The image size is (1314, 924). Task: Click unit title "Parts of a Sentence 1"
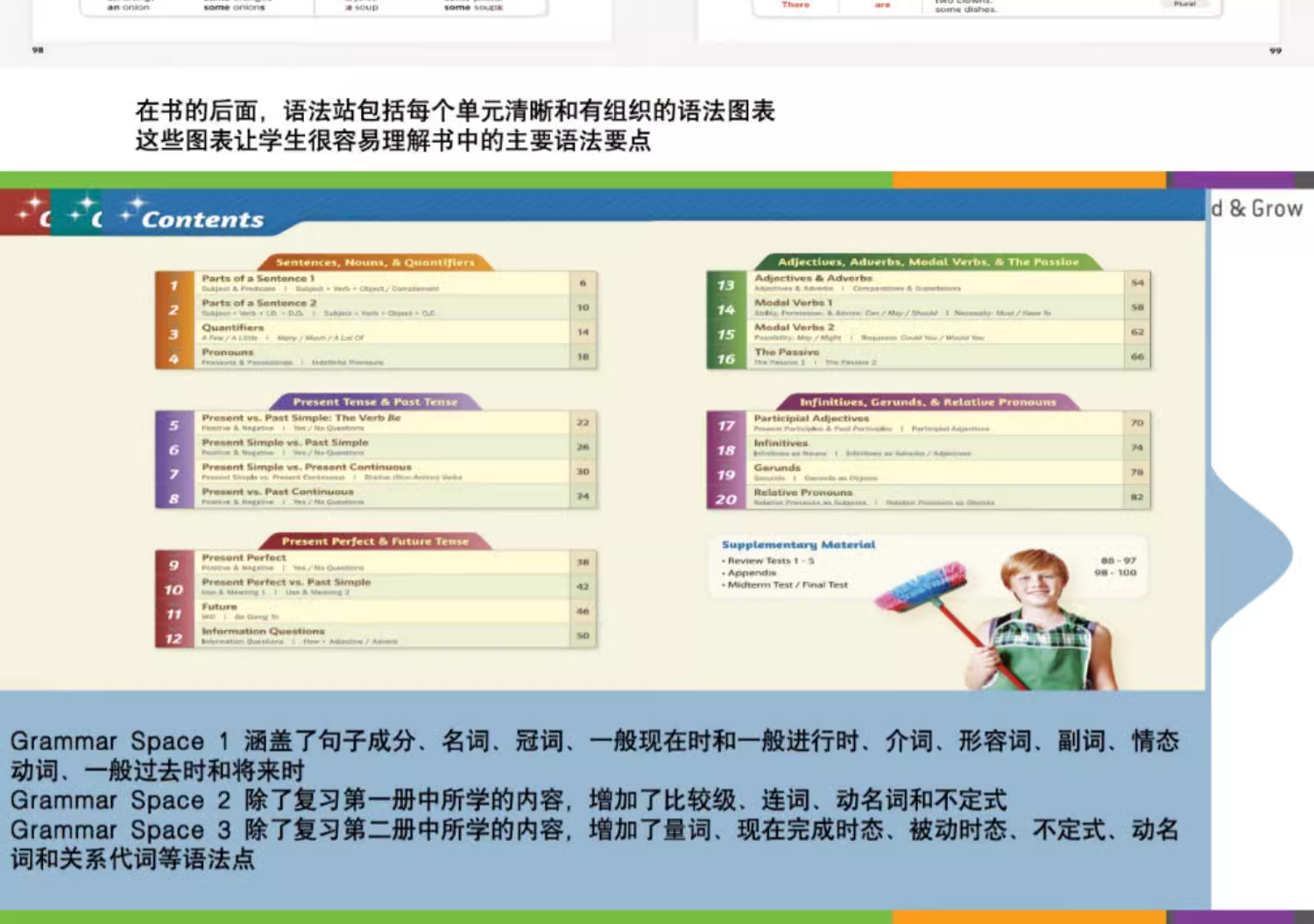click(x=258, y=279)
